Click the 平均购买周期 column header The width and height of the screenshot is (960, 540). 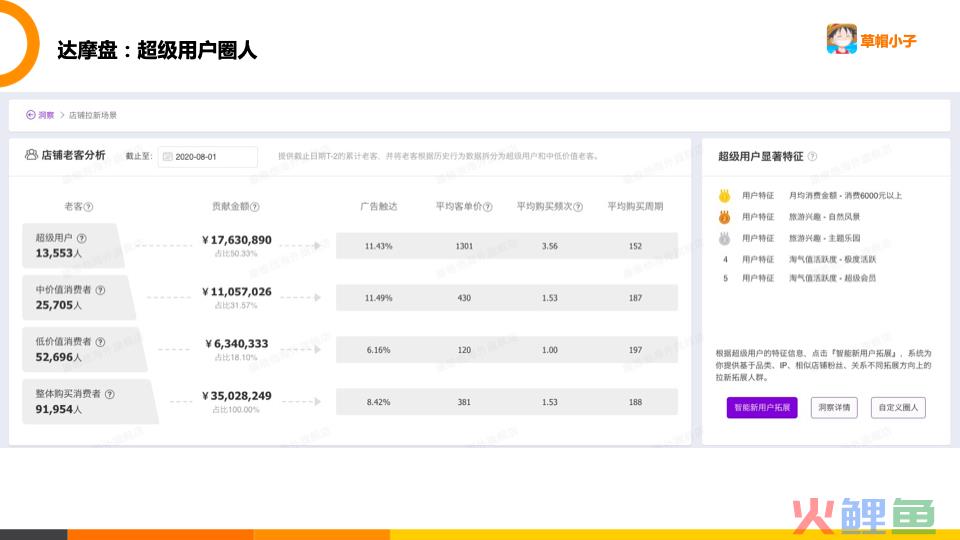click(x=636, y=206)
